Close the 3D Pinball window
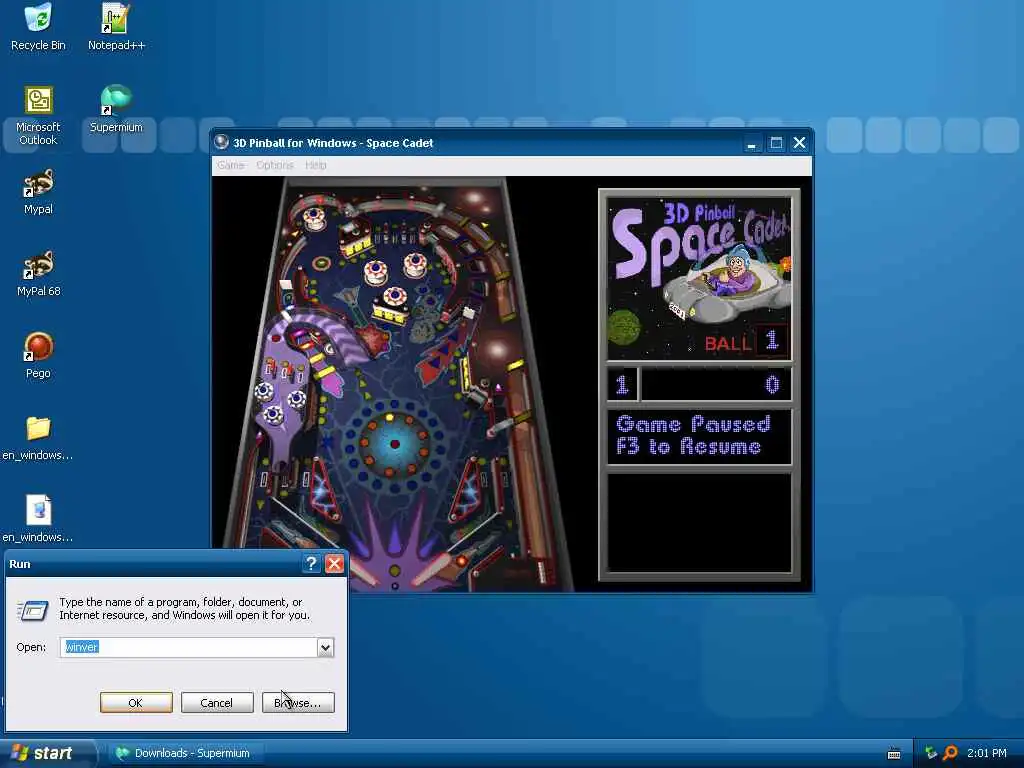The height and width of the screenshot is (768, 1024). click(799, 143)
